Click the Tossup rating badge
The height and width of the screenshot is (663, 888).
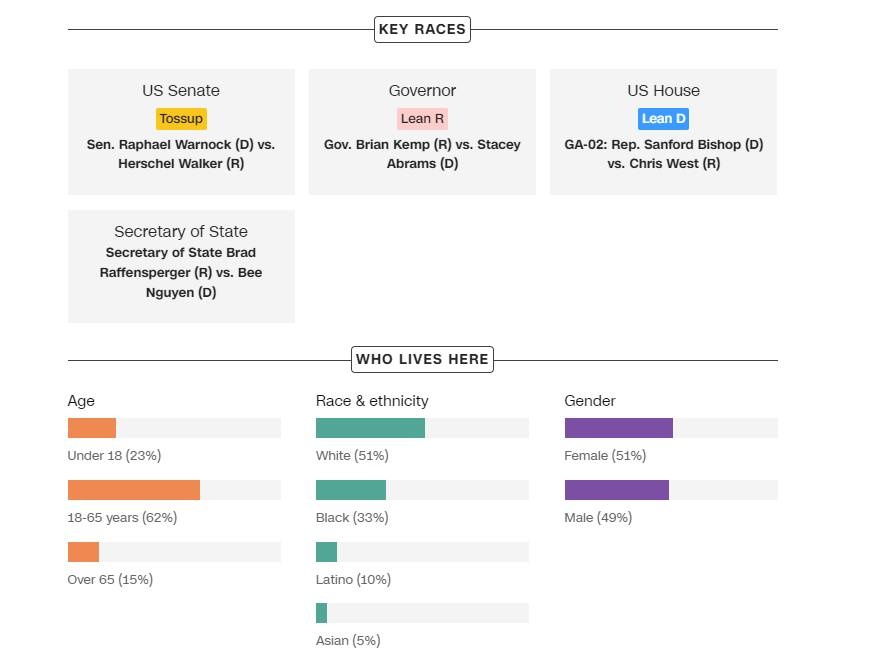tap(181, 119)
